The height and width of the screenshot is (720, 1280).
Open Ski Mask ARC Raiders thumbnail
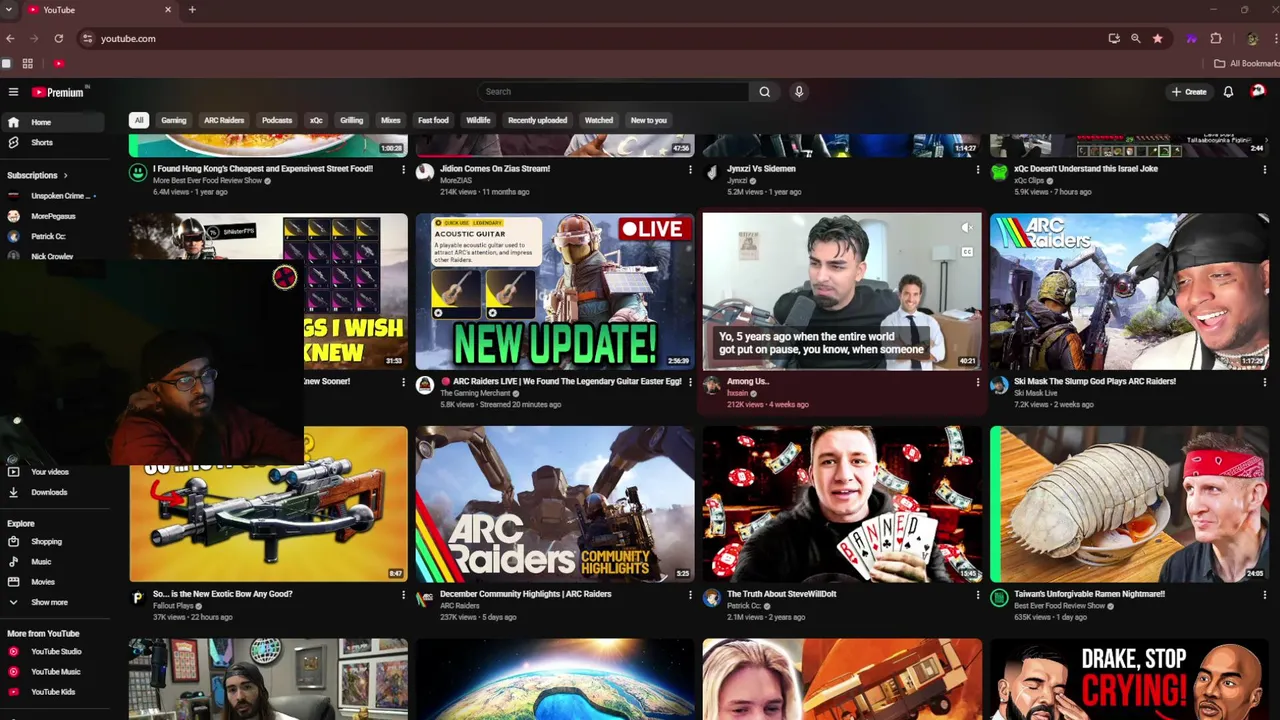[x=1129, y=291]
